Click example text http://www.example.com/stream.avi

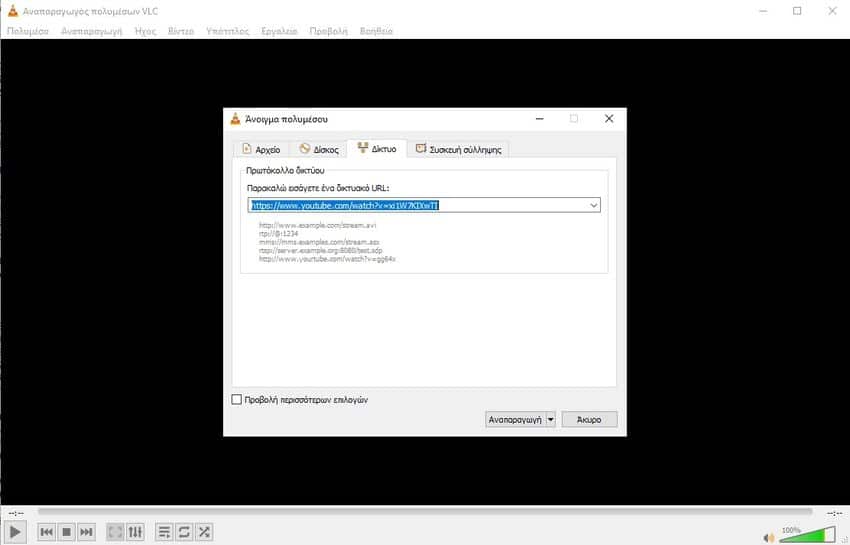(x=317, y=225)
